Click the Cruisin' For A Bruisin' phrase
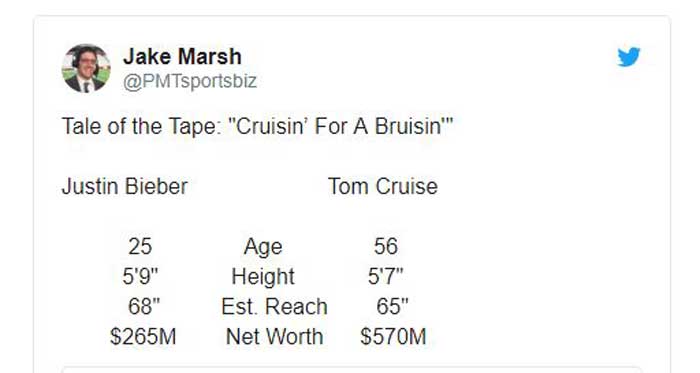Image resolution: width=700 pixels, height=373 pixels. (x=340, y=126)
